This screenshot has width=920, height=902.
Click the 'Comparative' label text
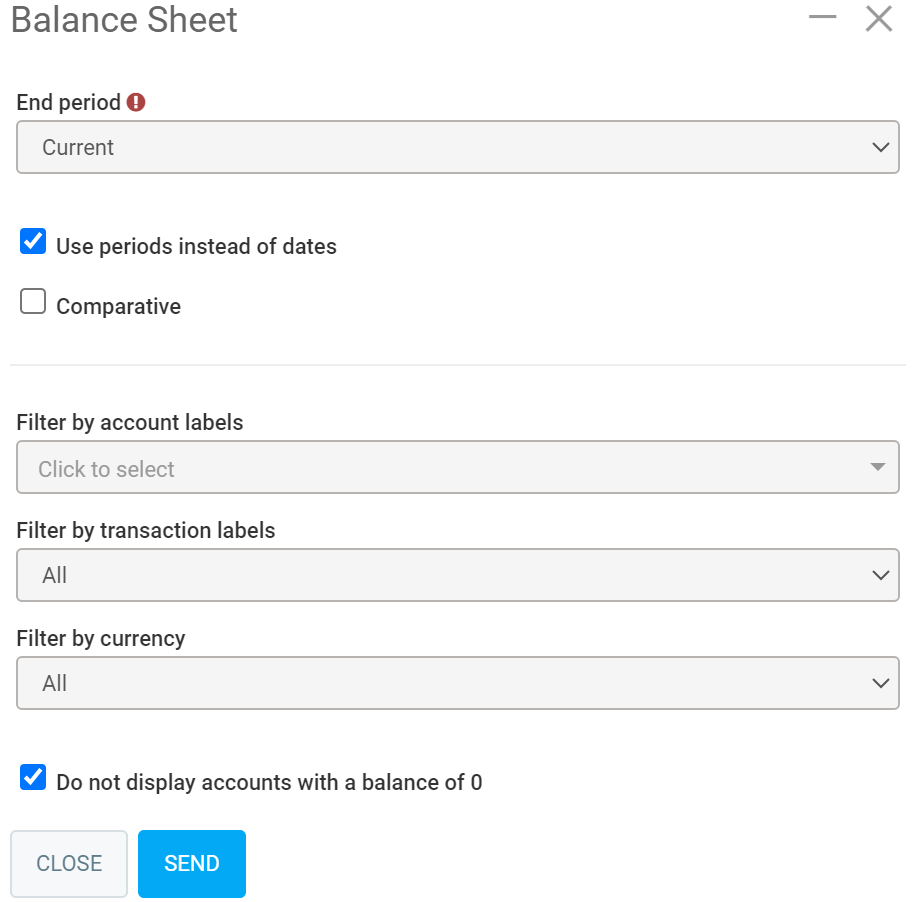118,307
